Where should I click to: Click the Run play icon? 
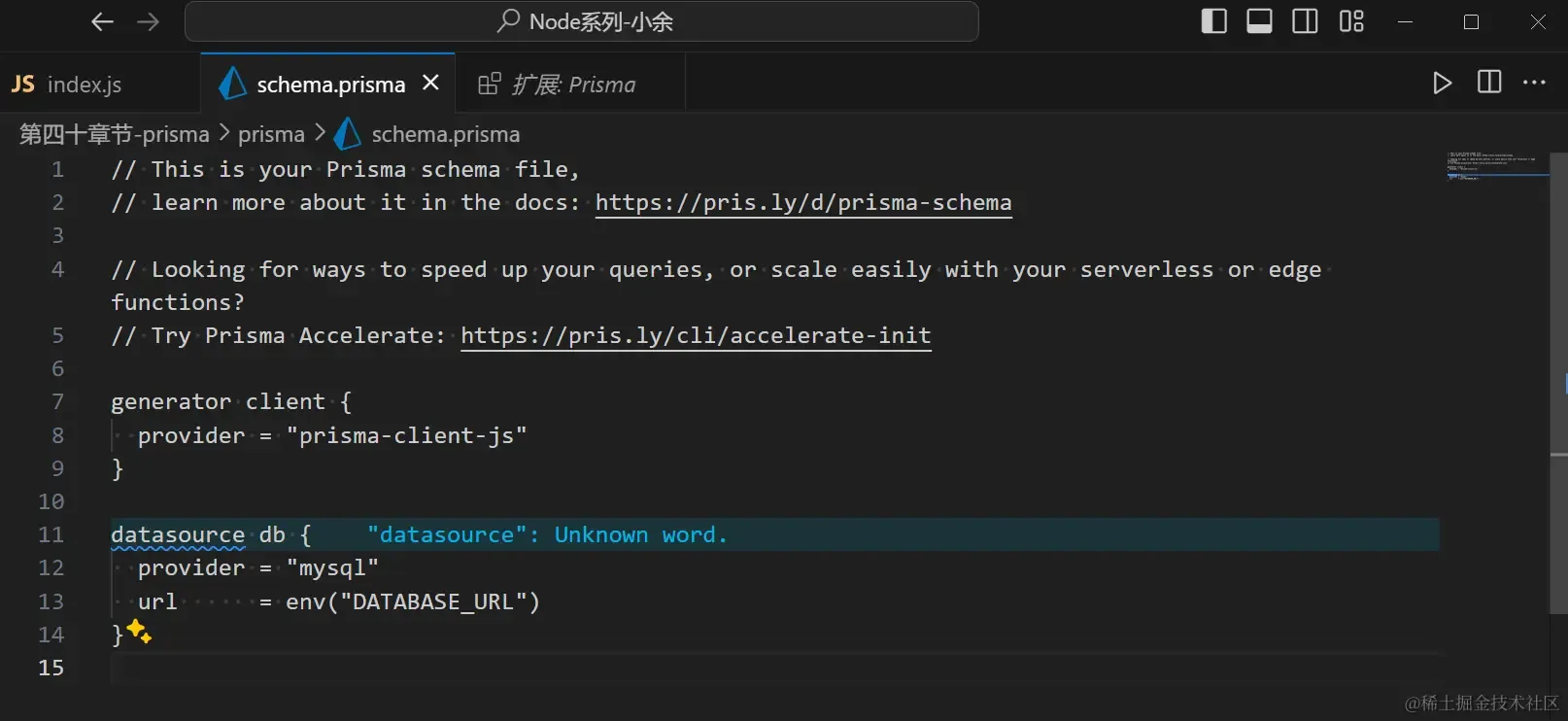1443,83
